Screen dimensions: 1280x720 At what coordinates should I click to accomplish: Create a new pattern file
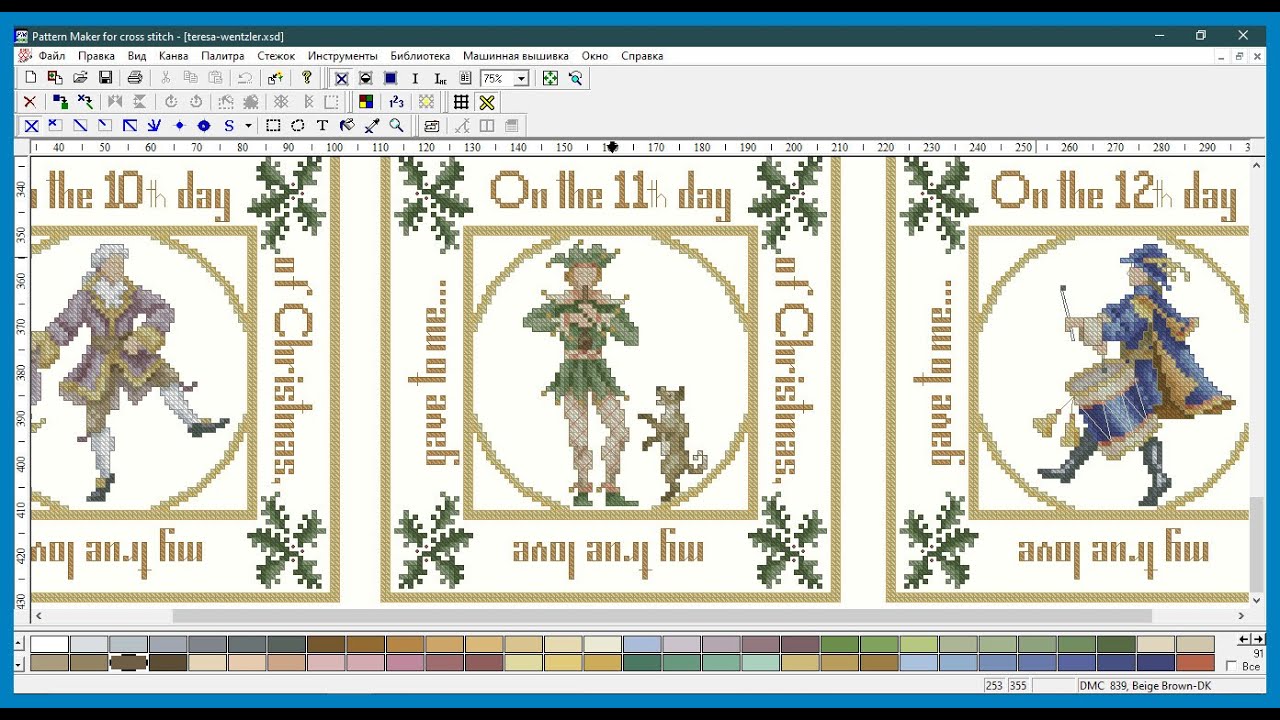point(31,78)
